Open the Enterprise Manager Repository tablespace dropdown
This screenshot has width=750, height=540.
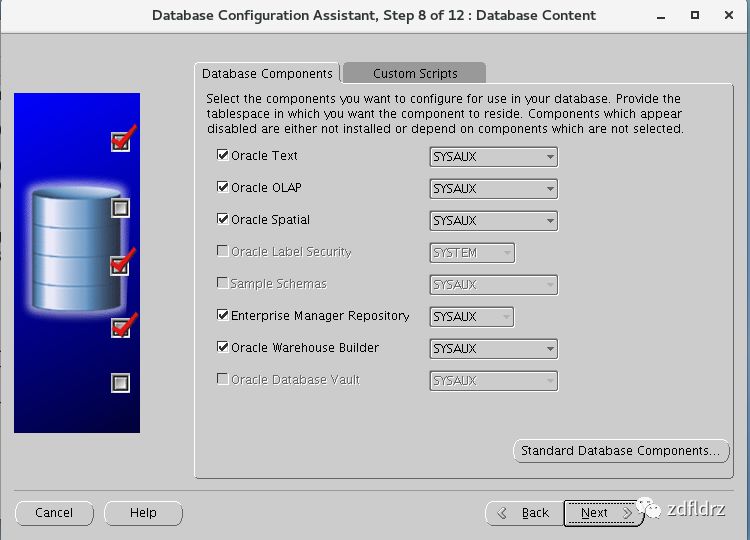click(472, 317)
